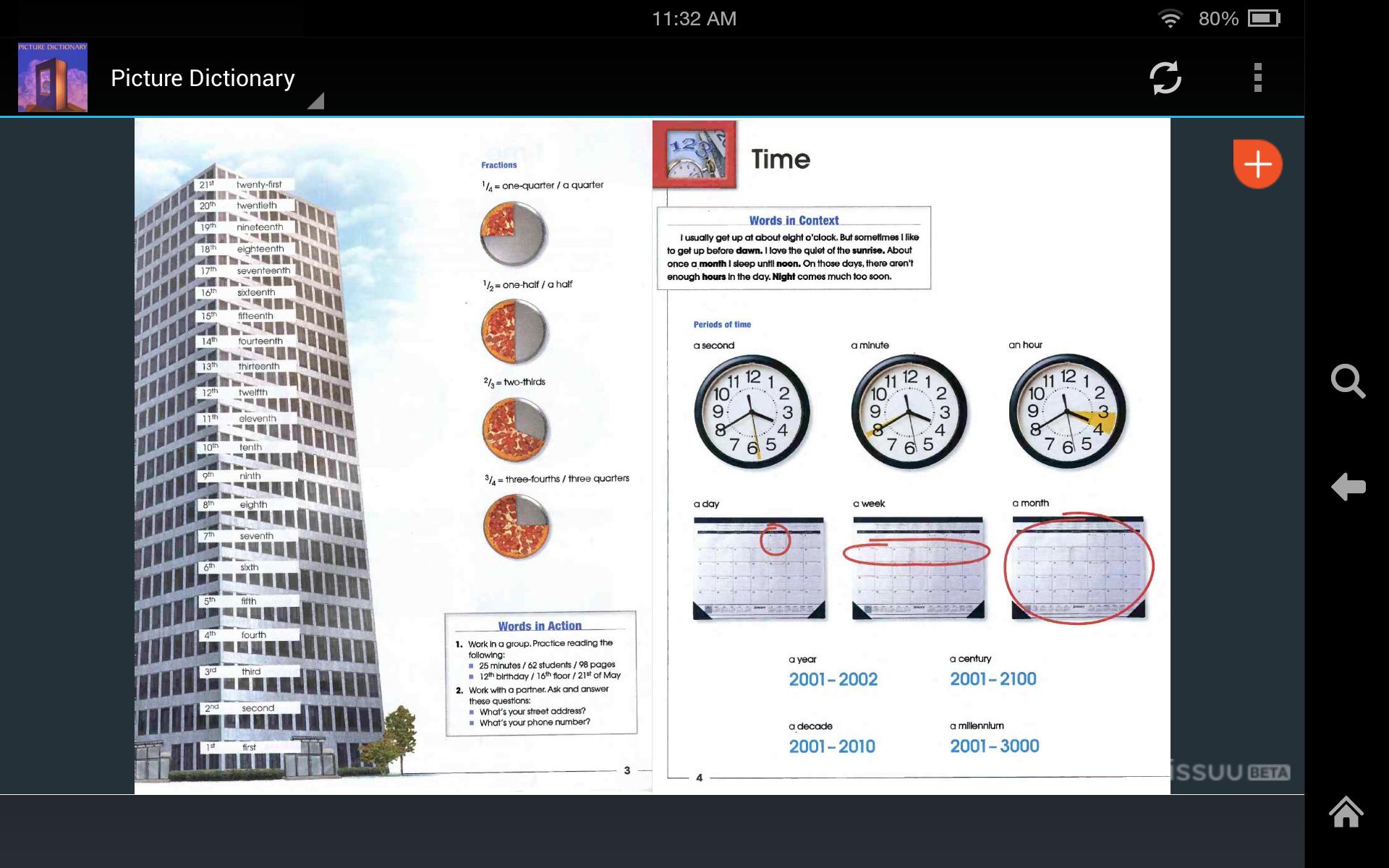Tap the Words in Context box
This screenshot has height=868, width=1389.
794,248
